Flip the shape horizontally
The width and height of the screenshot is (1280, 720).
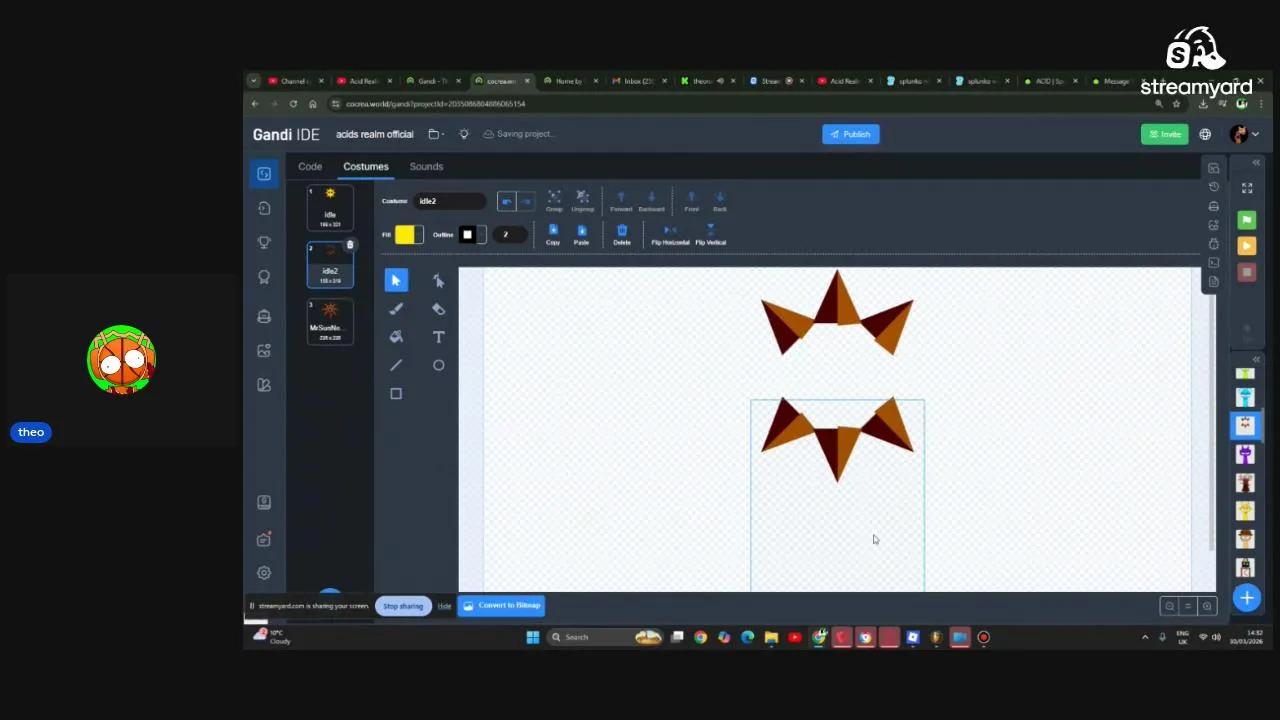click(x=670, y=235)
